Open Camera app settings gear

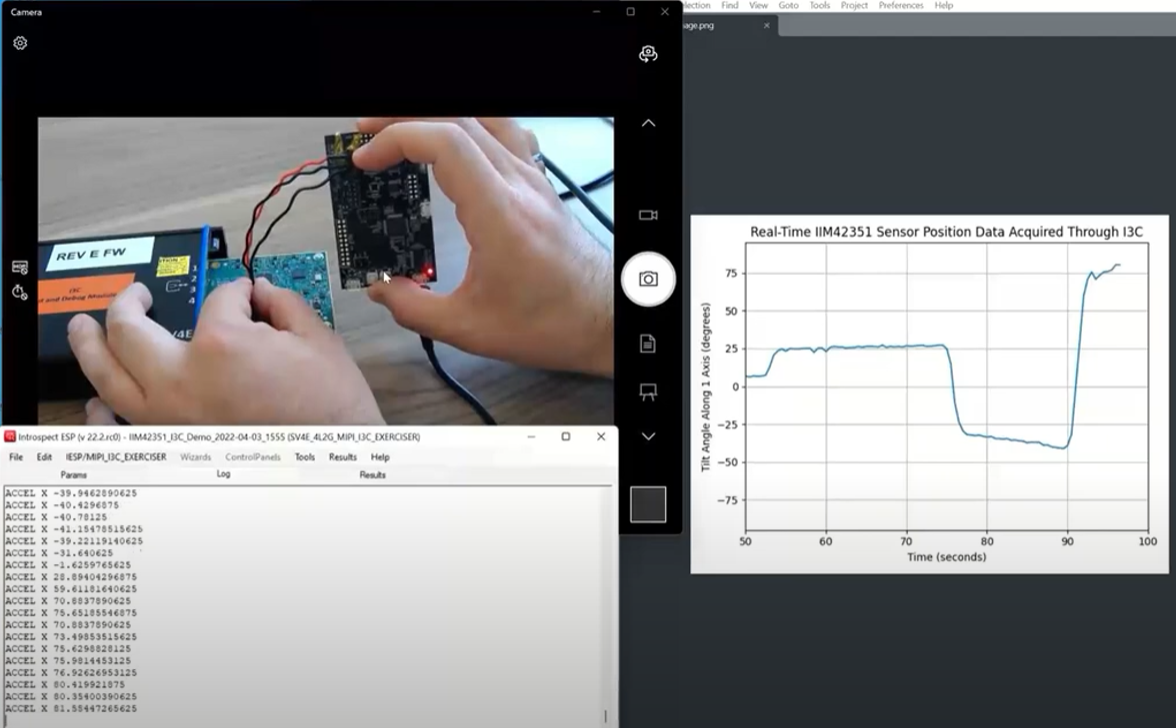point(20,43)
